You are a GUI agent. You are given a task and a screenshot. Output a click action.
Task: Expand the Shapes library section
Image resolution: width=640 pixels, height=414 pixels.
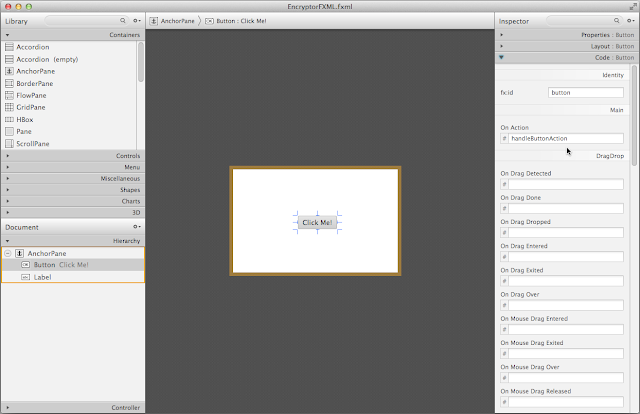(x=7, y=190)
